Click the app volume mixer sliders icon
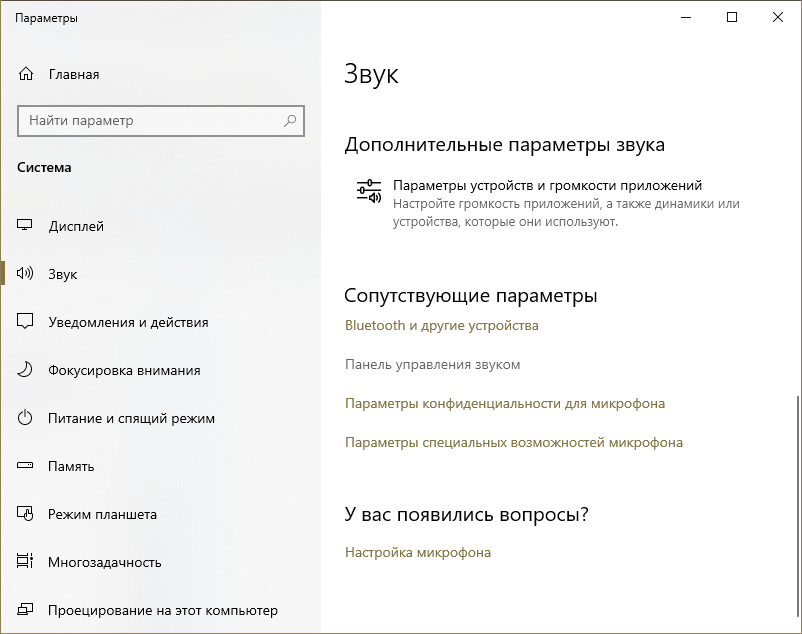This screenshot has width=802, height=634. 369,191
